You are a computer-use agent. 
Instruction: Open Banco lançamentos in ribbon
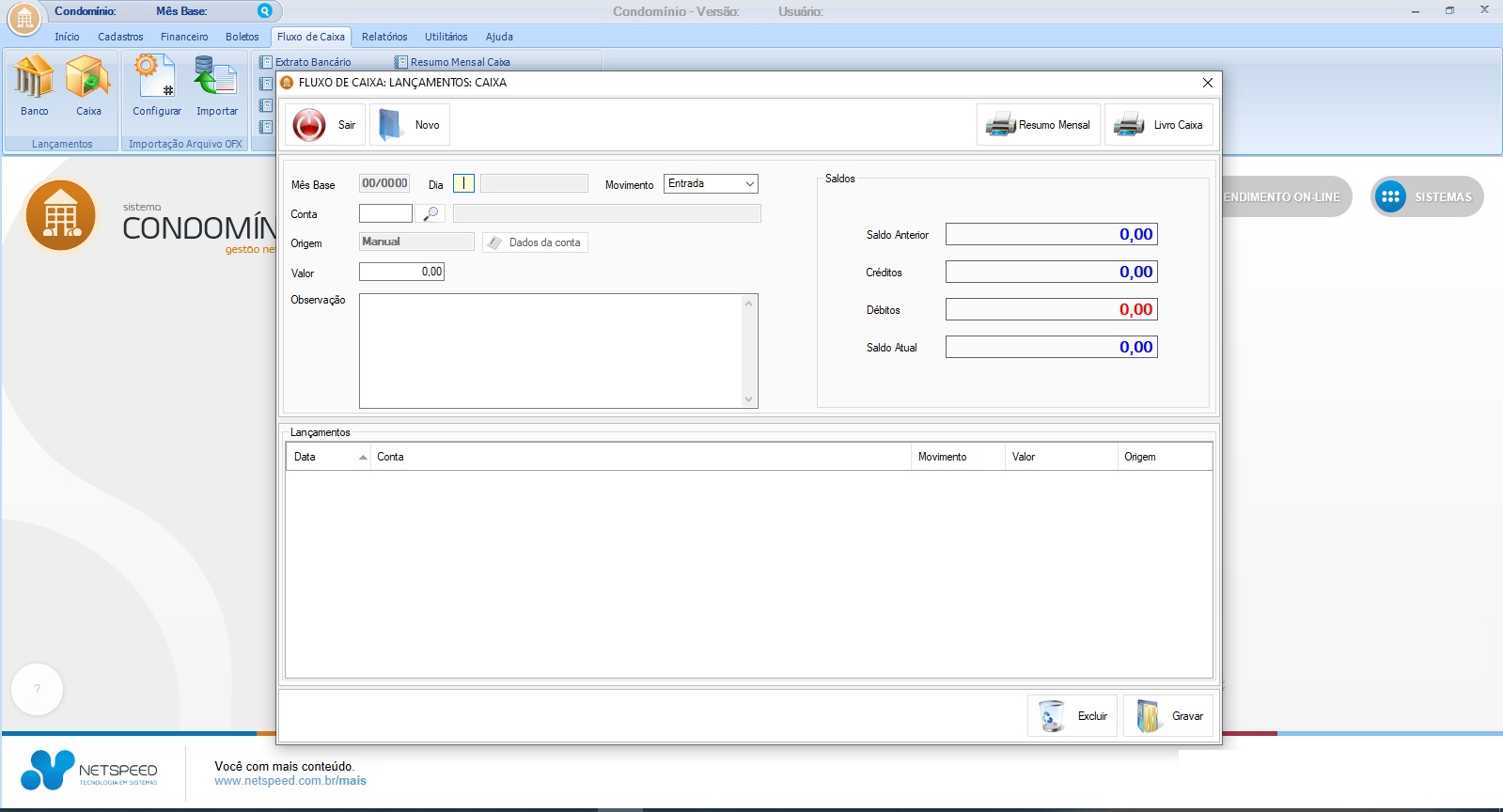click(34, 86)
